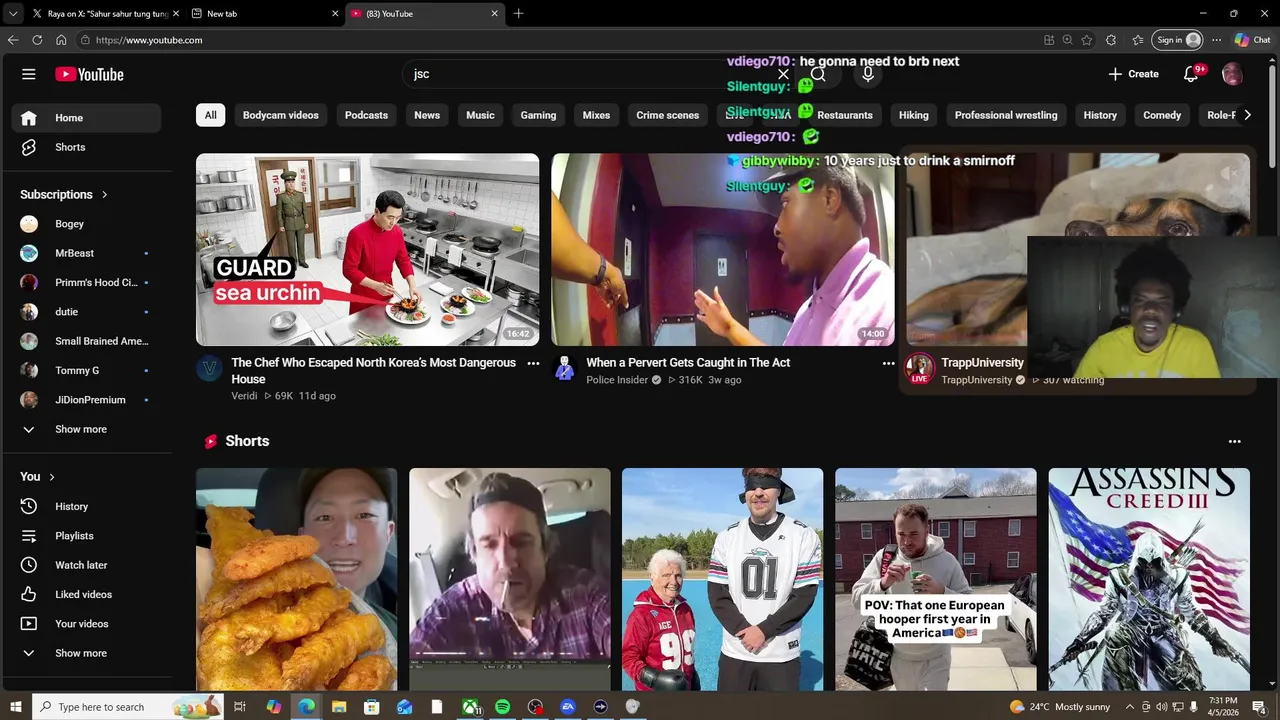Open the North Korea chef video thumbnail
The height and width of the screenshot is (720, 1280).
point(367,249)
